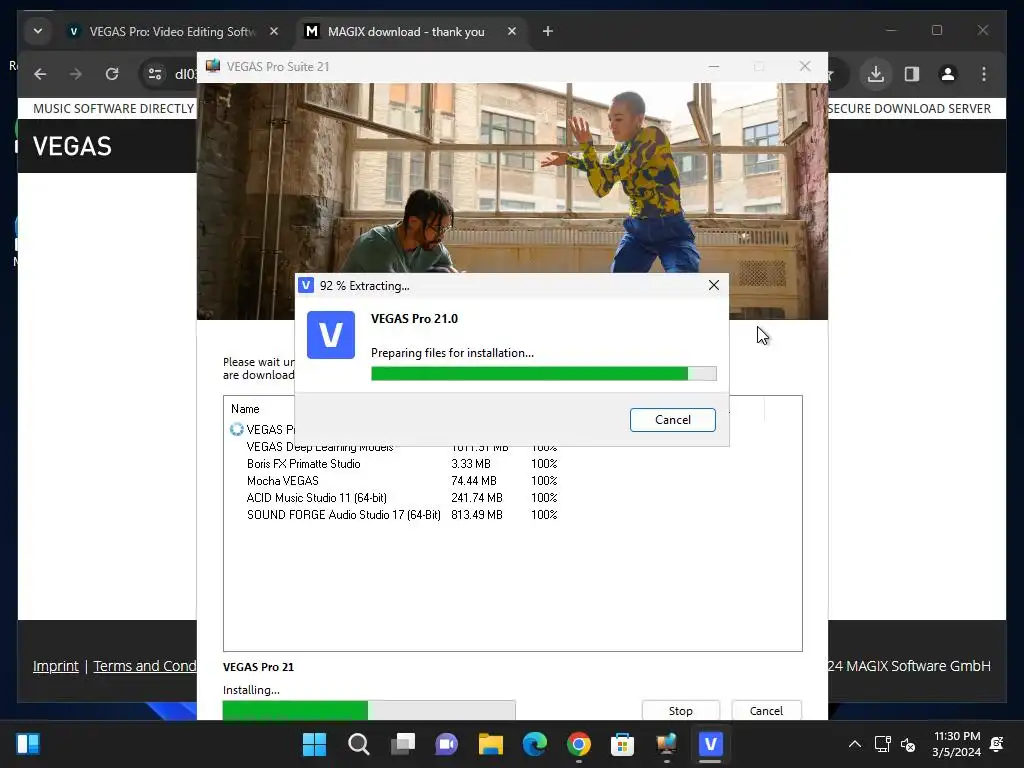Click the small V icon in the Extracting title bar
The width and height of the screenshot is (1024, 768).
click(306, 285)
